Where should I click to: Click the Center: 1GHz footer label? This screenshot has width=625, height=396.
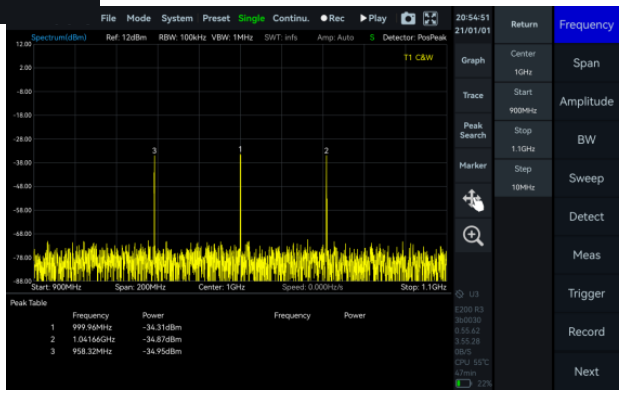coord(222,287)
